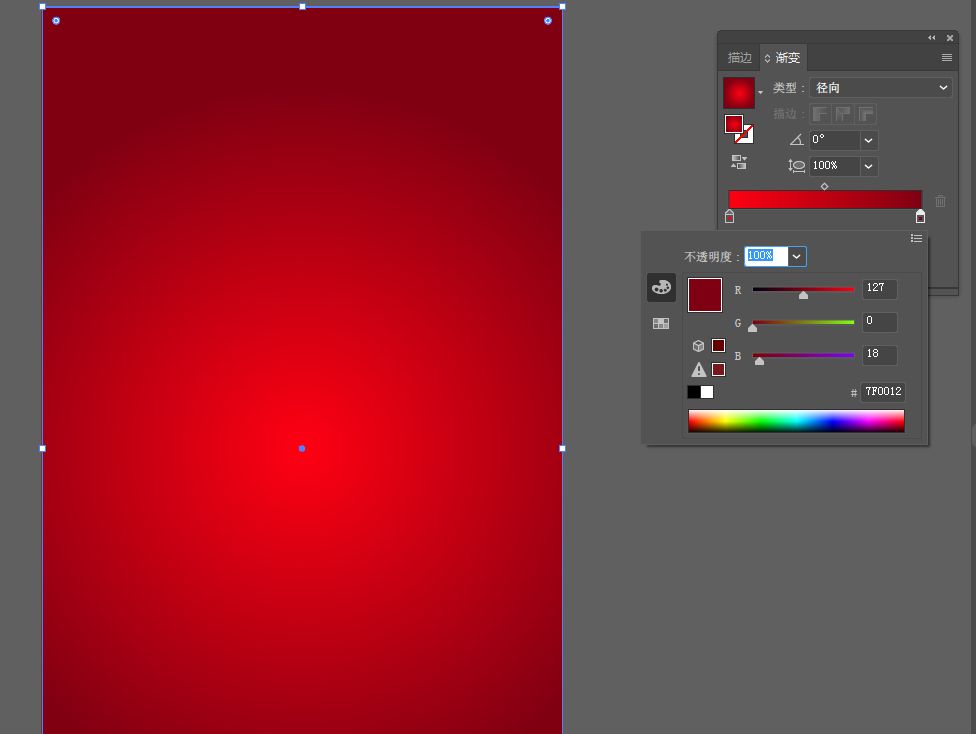
Task: Click the R channel slider
Action: 803,290
